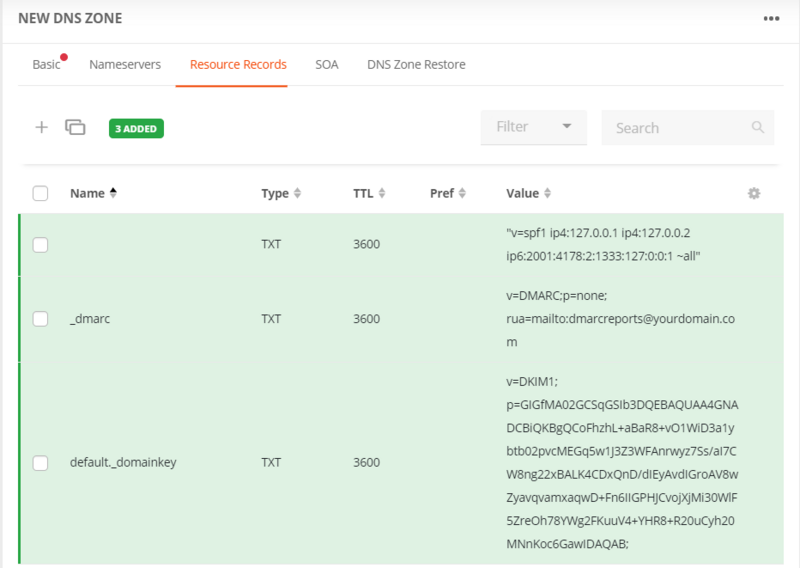Check the _dmarc record checkbox

(40, 319)
